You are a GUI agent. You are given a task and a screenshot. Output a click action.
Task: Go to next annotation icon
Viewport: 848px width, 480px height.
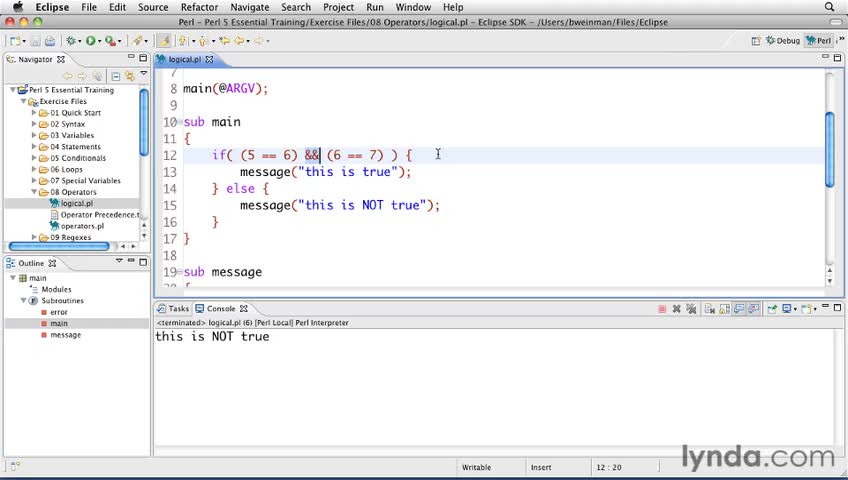[x=183, y=41]
